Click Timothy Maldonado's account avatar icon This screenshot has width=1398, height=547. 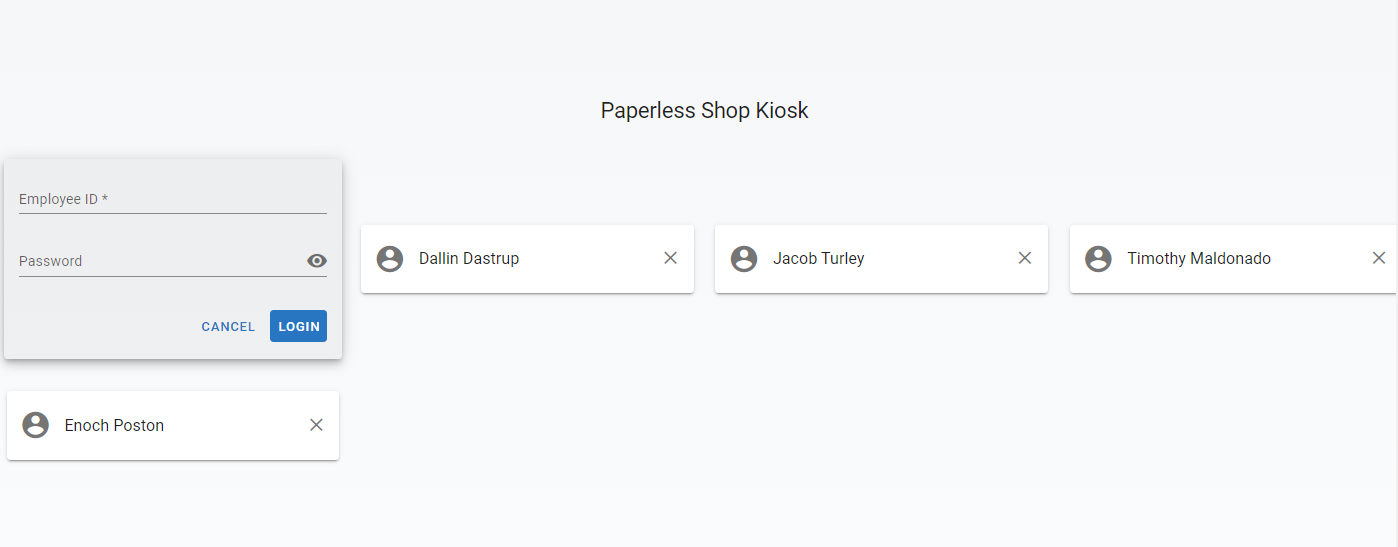tap(1098, 259)
